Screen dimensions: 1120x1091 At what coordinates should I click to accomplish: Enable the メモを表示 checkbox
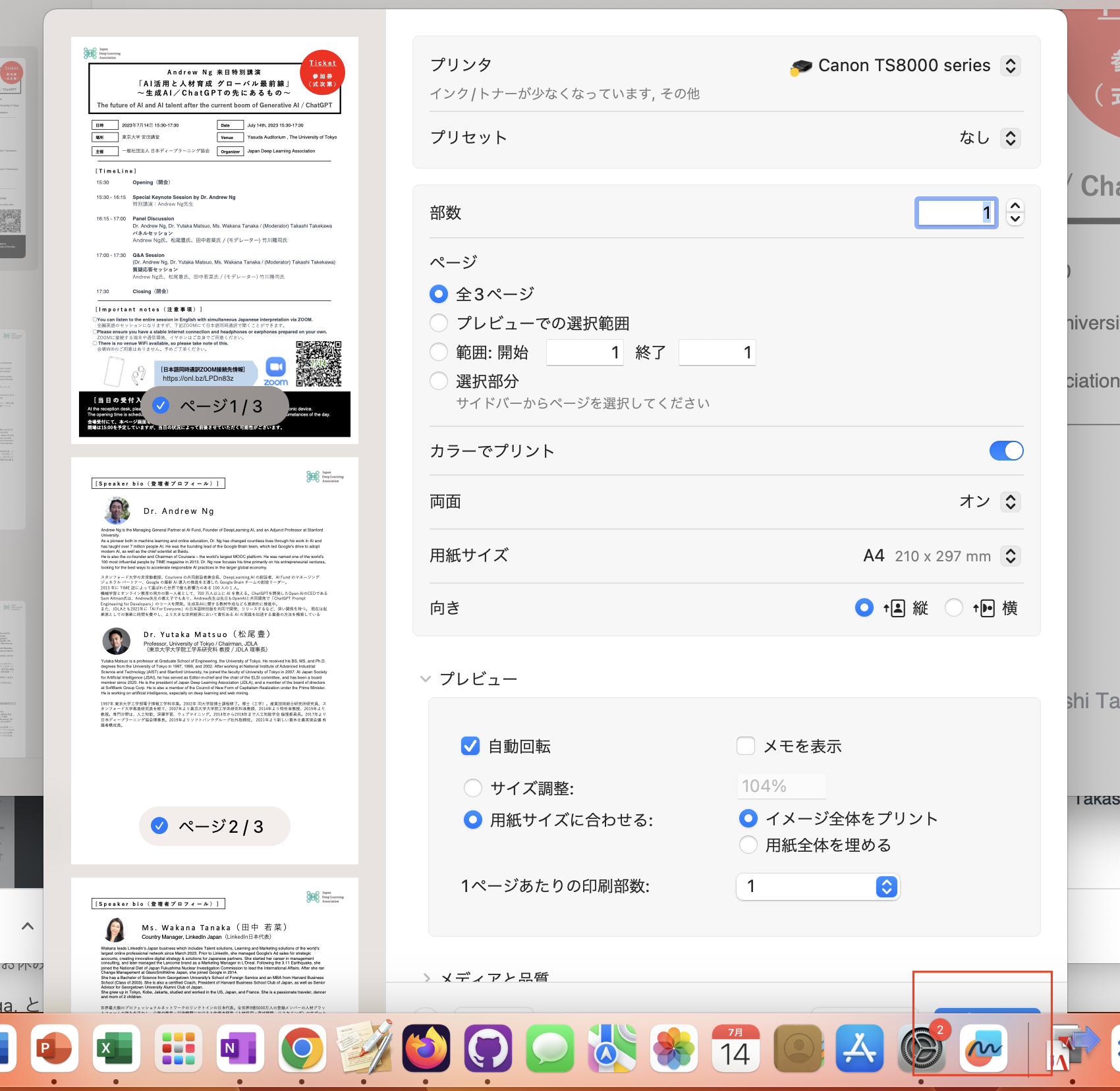pos(746,746)
